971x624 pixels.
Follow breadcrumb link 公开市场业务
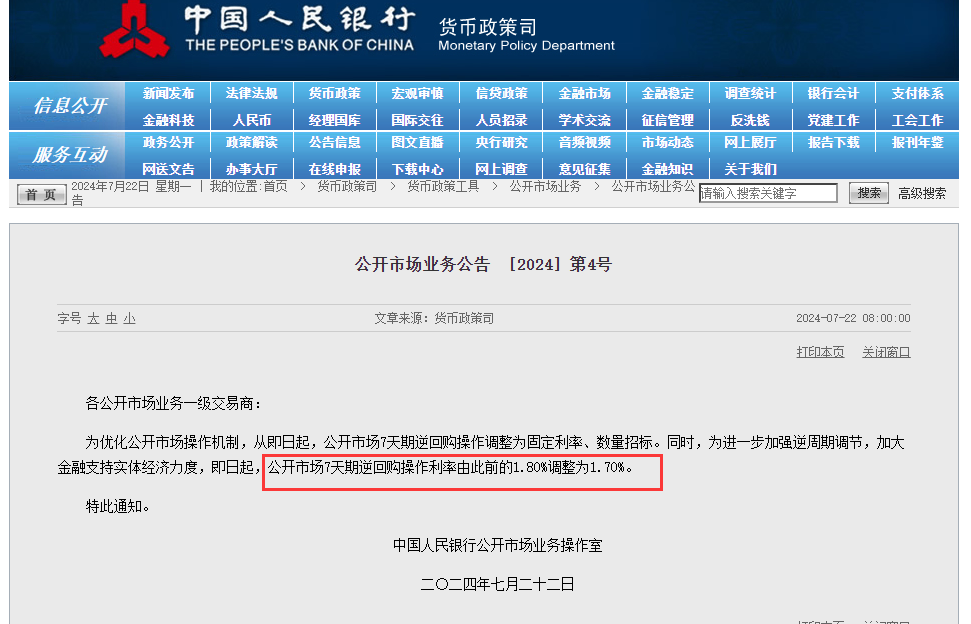click(x=545, y=186)
